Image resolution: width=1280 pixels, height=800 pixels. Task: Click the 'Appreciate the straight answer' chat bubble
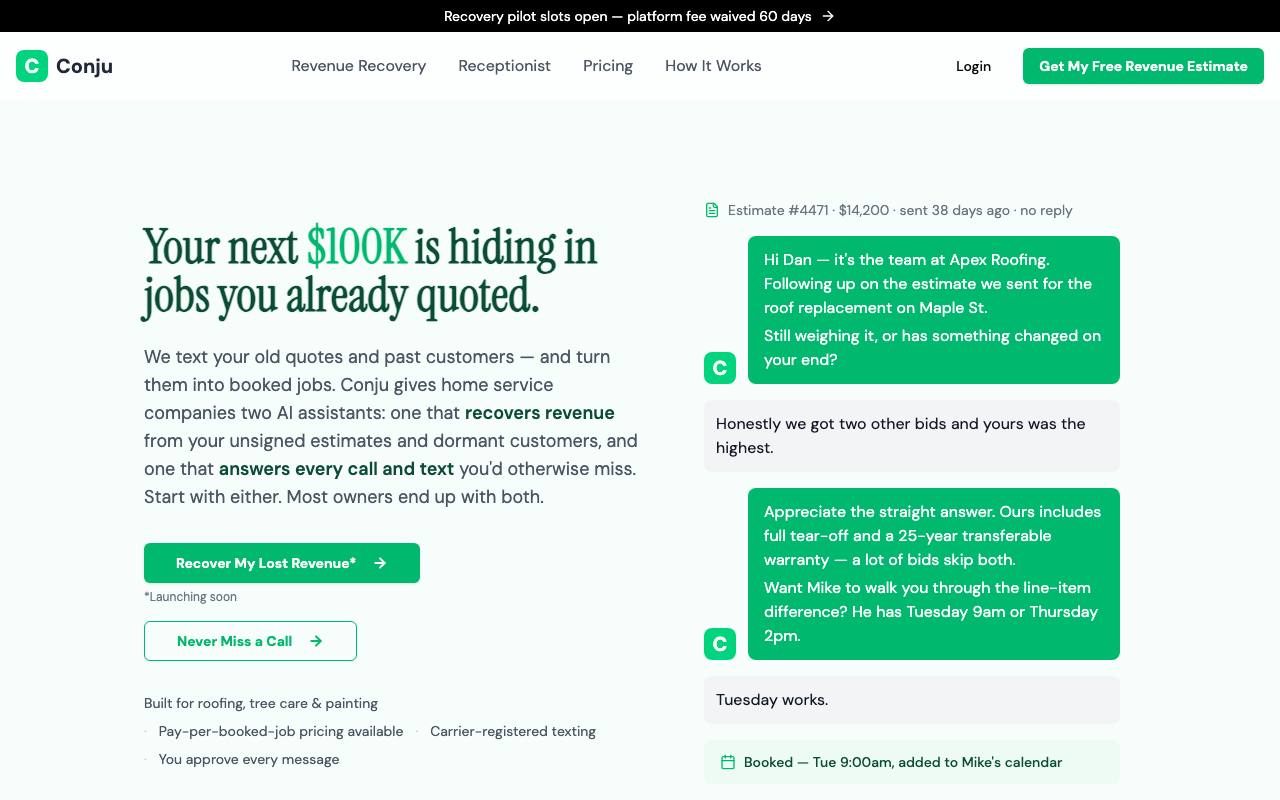tap(934, 574)
